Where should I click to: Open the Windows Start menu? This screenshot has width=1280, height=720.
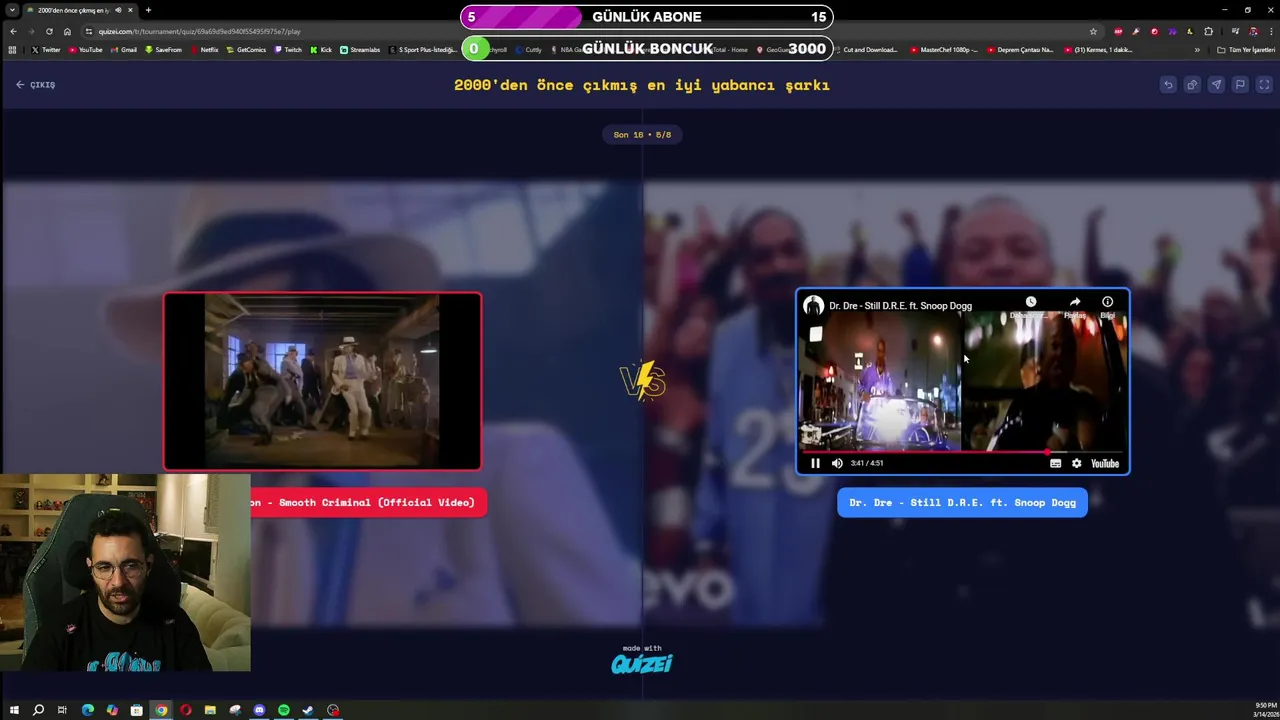tap(14, 710)
